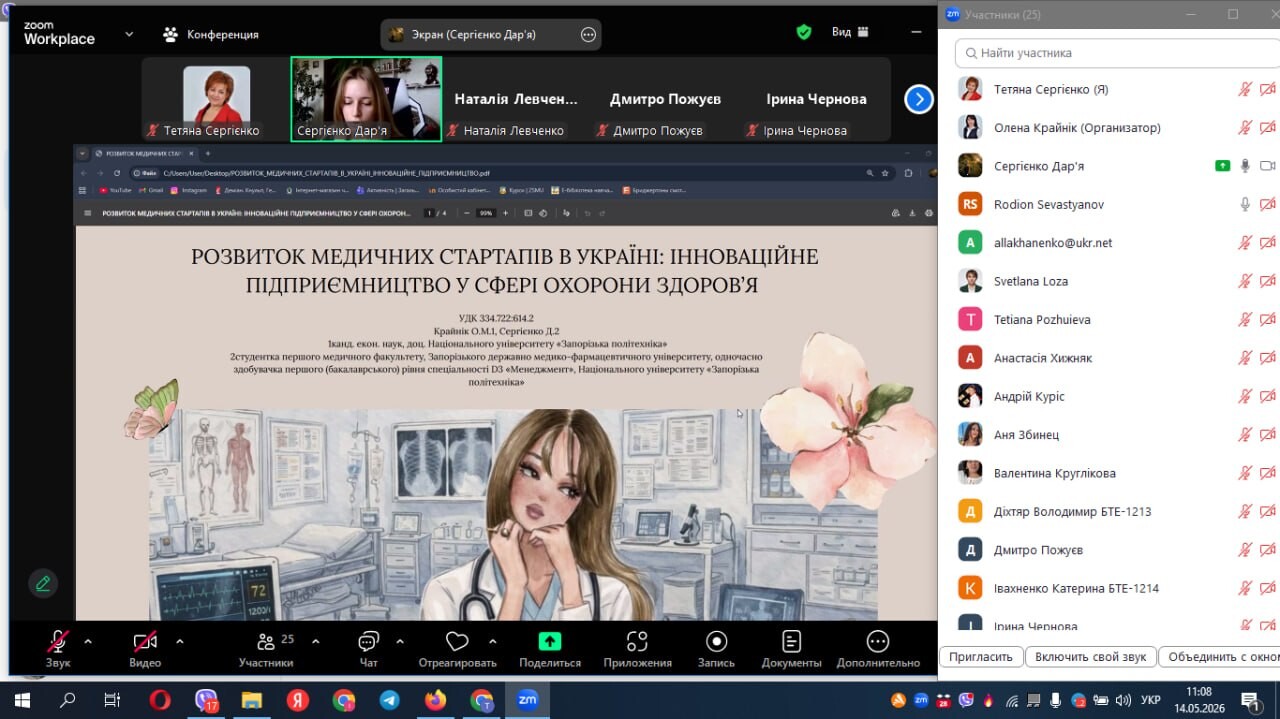
Task: Click Включить свой звук button
Action: point(1090,657)
